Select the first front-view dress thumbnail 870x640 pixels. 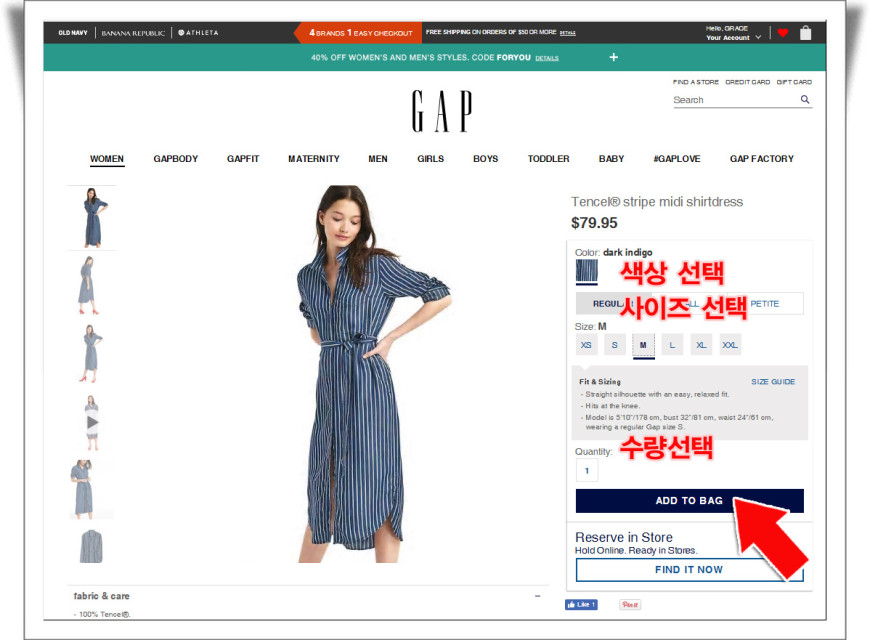point(93,218)
